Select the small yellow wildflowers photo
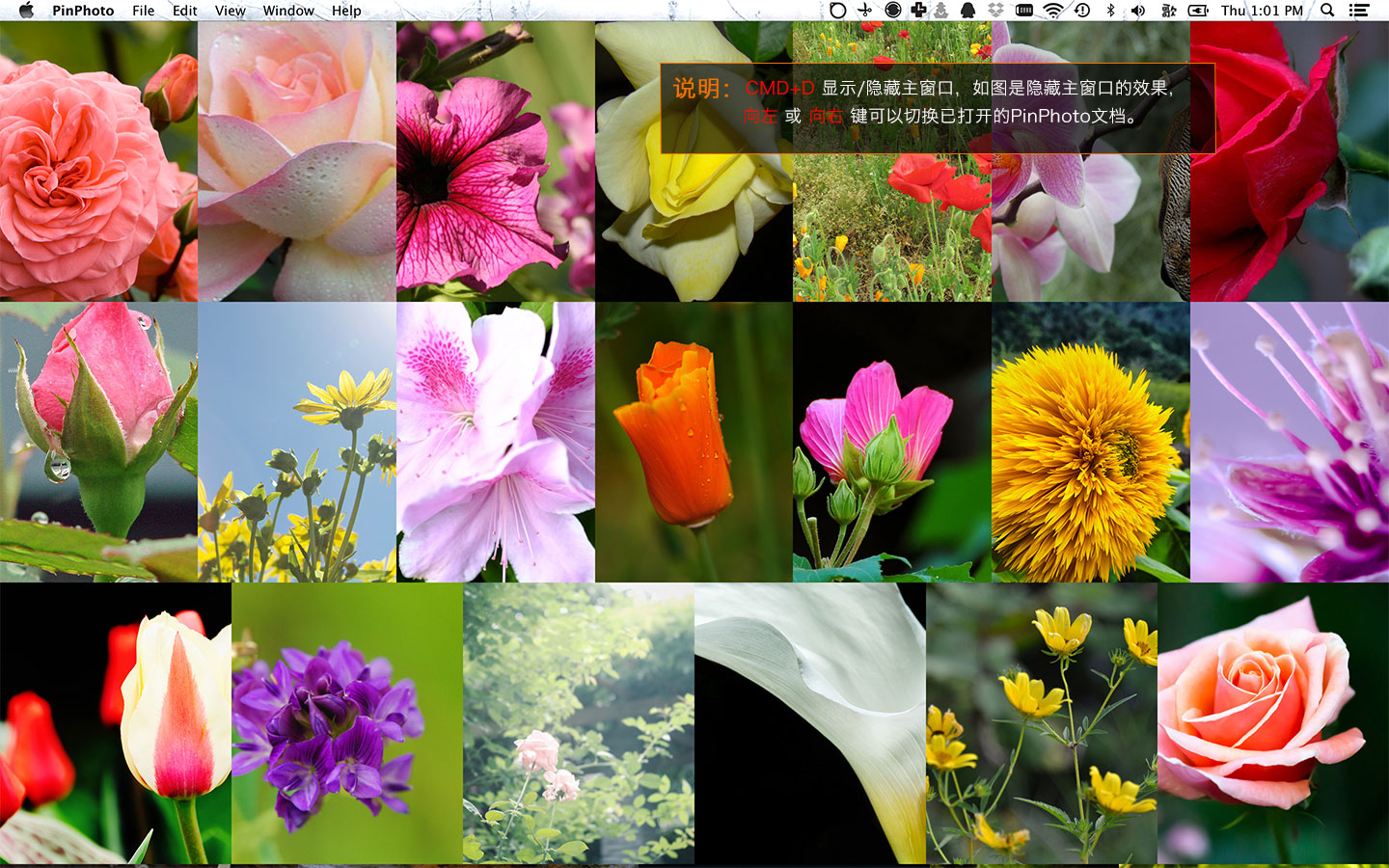 point(1042,723)
